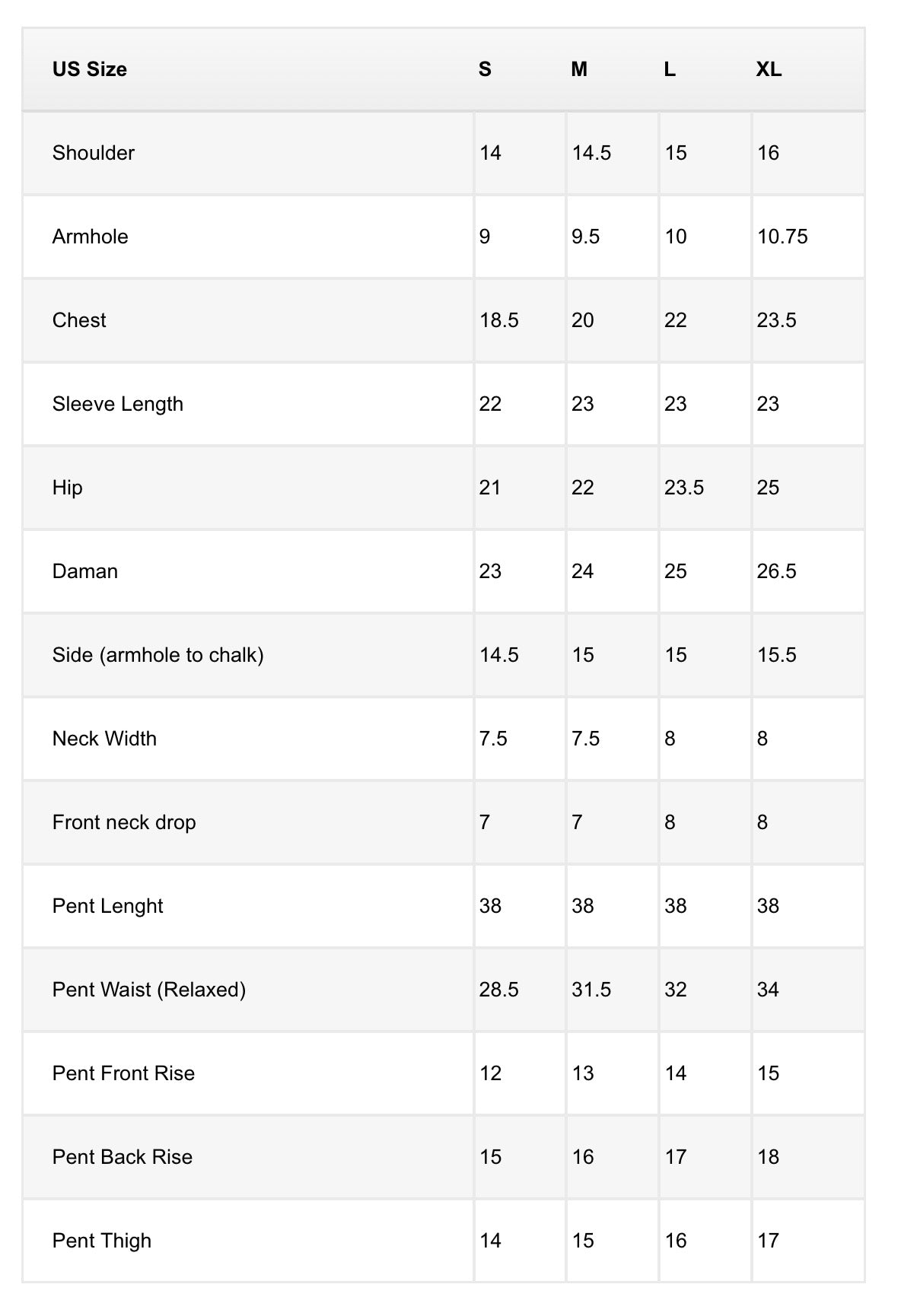Click the XL column header

tap(769, 69)
